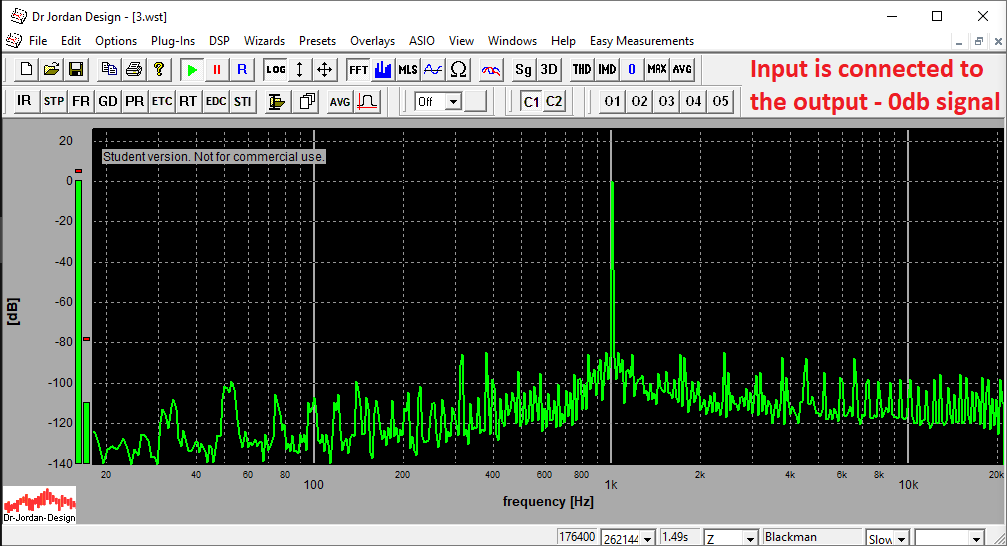Select FR frequency response view
Screen dimensions: 1007x546
[81, 101]
